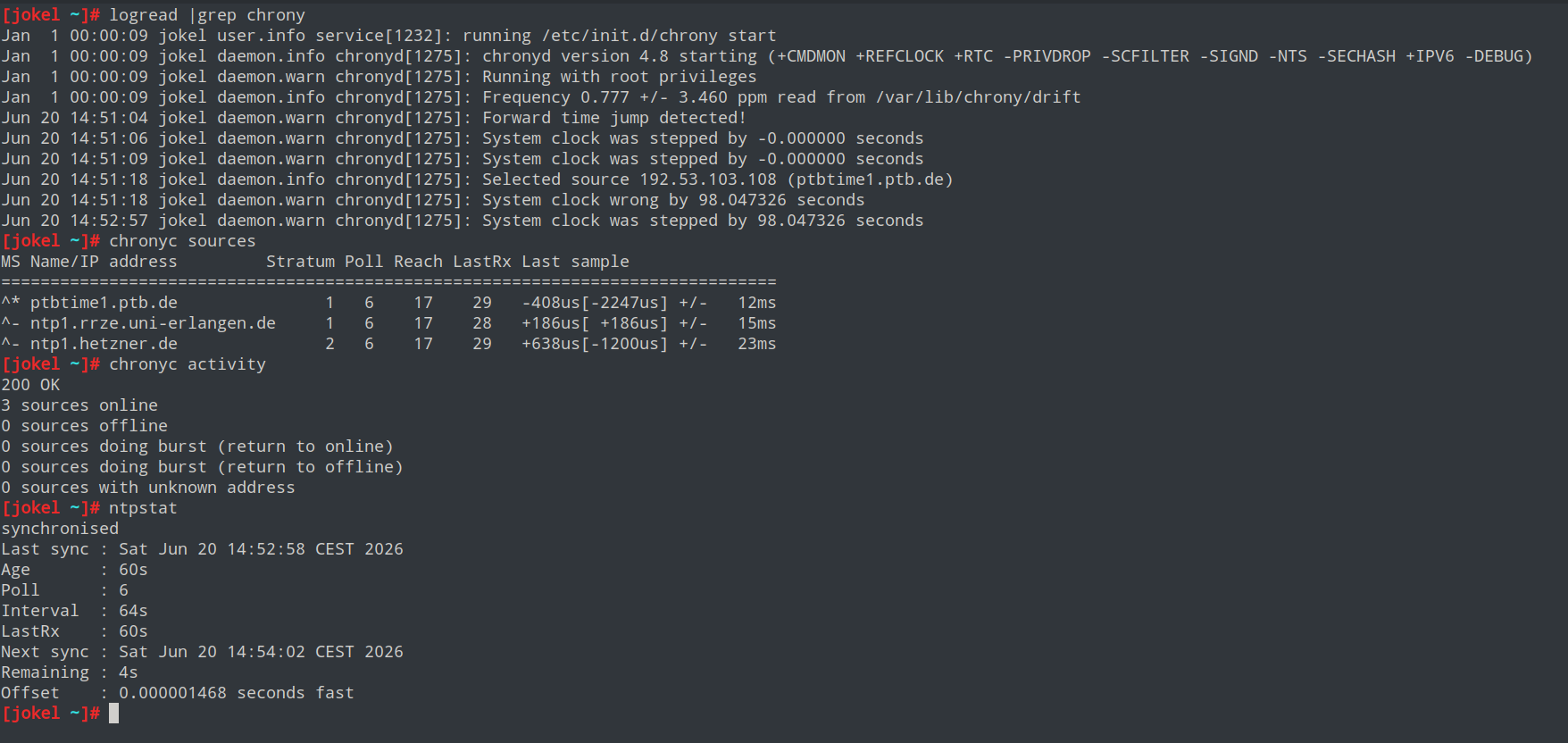The height and width of the screenshot is (743, 1568).
Task: Click the 'chronyc sources' command line
Action: [182, 241]
